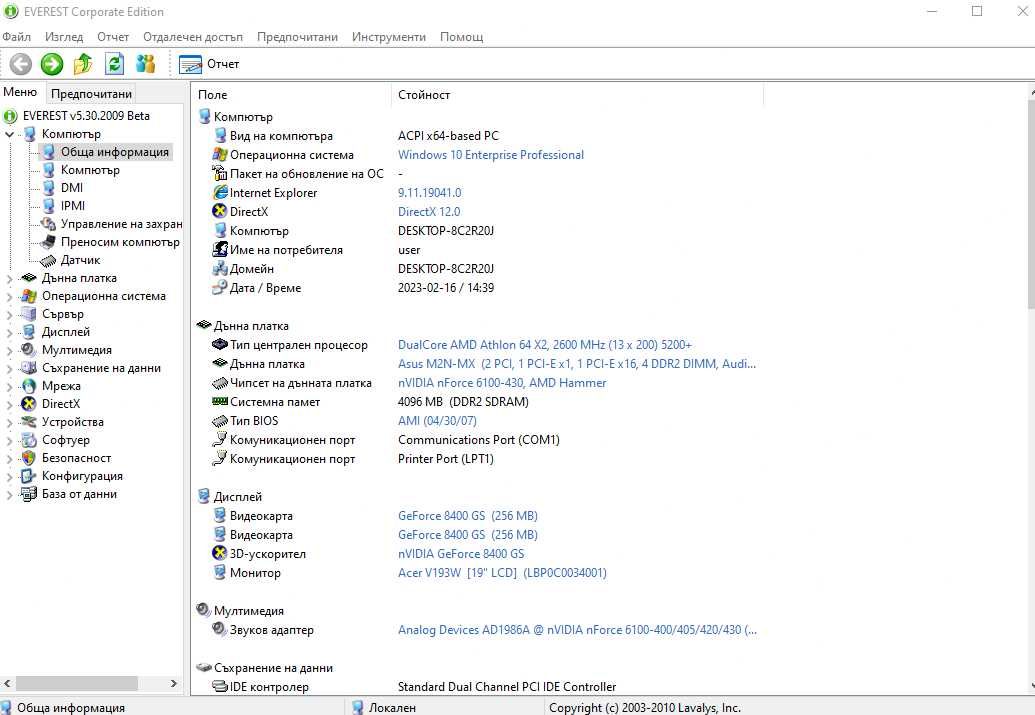Click the Звуков адаптер speaker icon
Viewport: 1035px width, 715px height.
coord(220,629)
